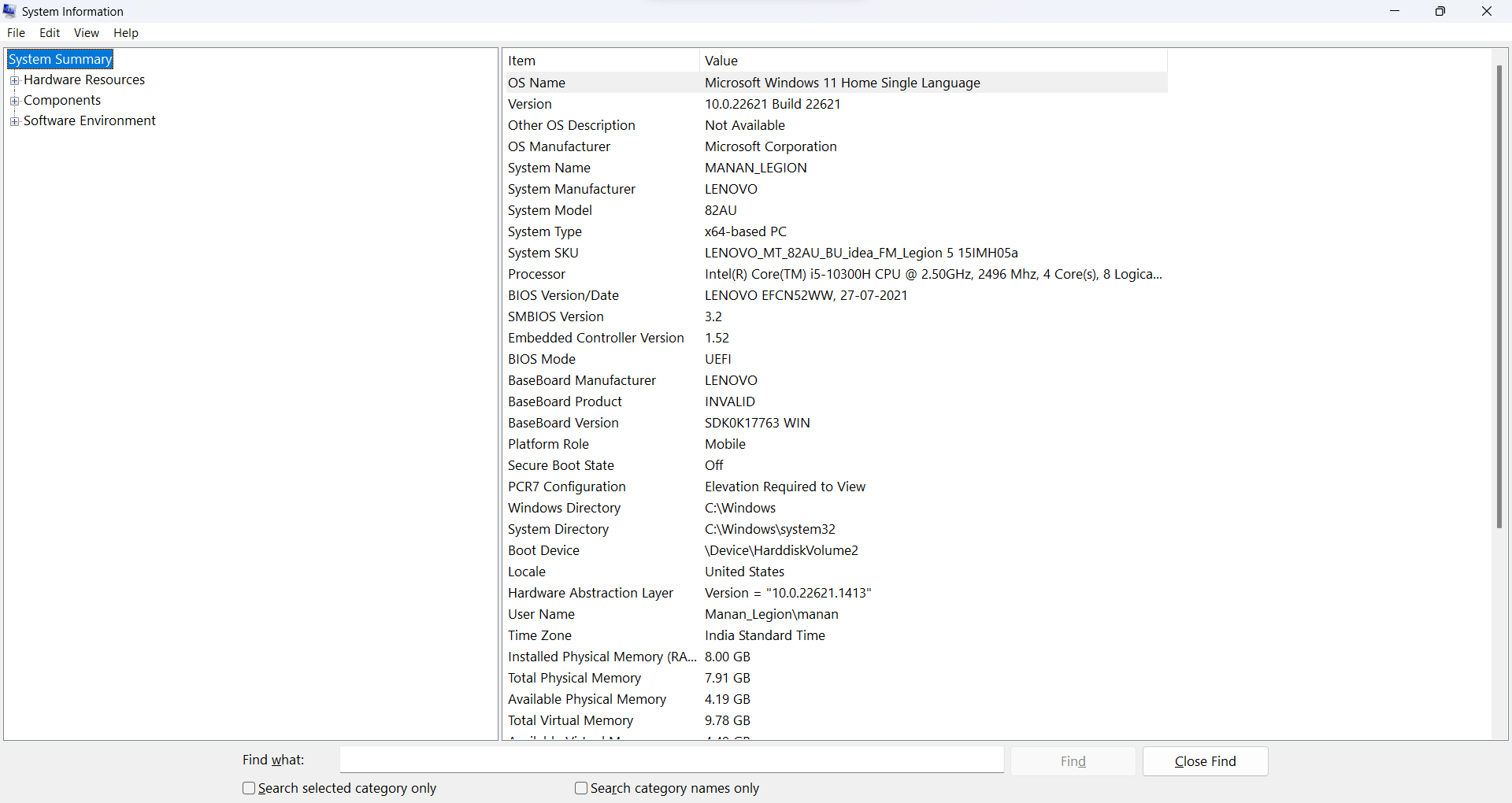Viewport: 1512px width, 803px height.
Task: Select the System Directory row
Action: click(835, 529)
